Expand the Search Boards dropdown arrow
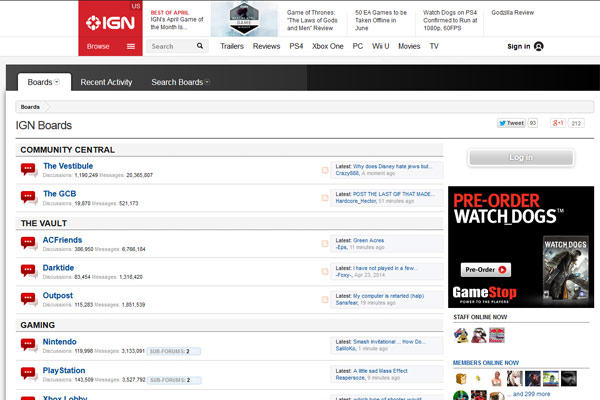The height and width of the screenshot is (400, 600). click(207, 82)
